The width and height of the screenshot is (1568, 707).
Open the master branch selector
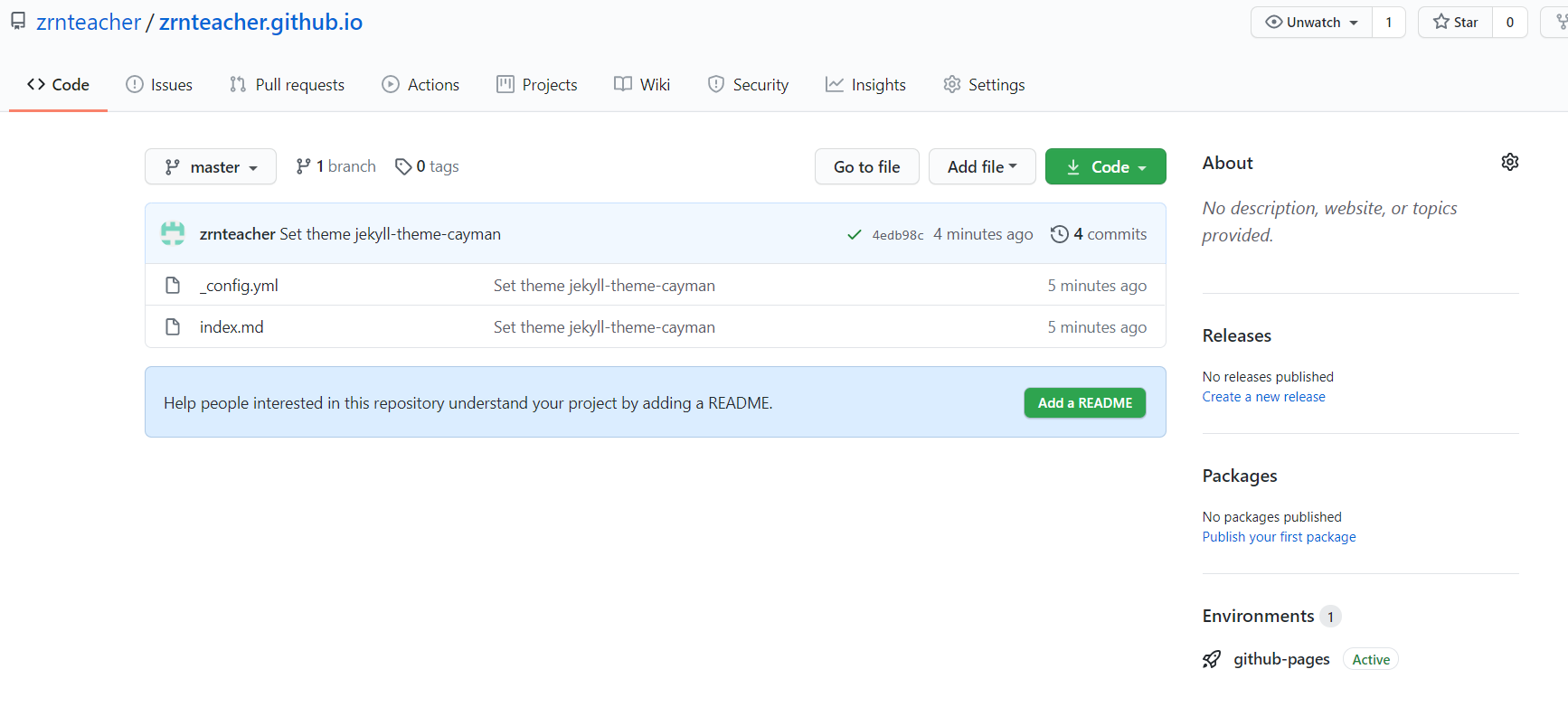[x=211, y=167]
